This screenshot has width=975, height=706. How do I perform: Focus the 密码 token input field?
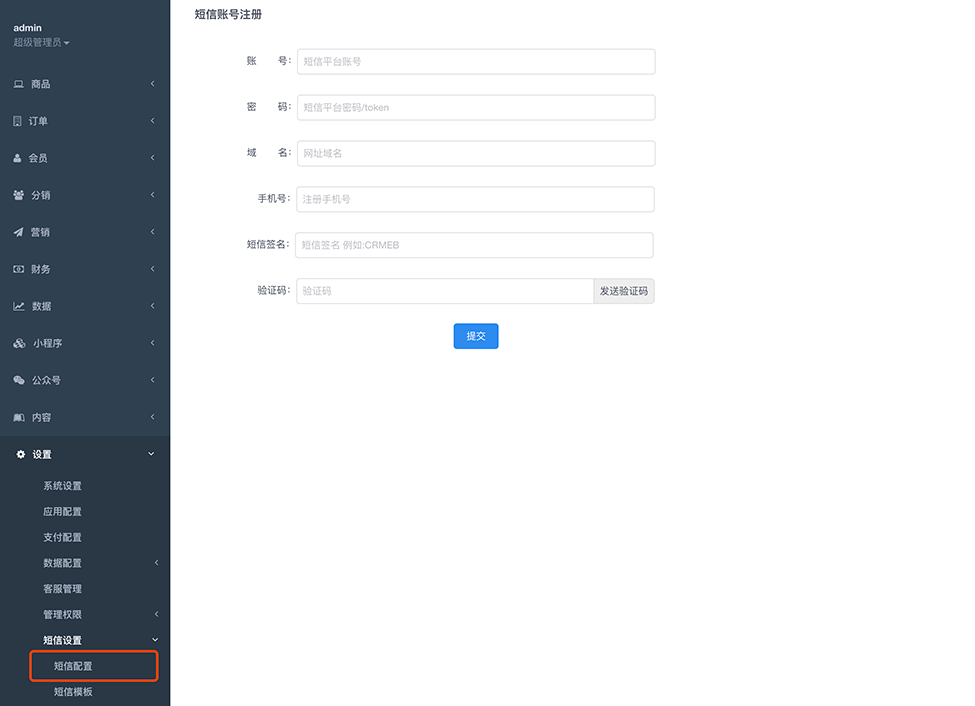(476, 108)
